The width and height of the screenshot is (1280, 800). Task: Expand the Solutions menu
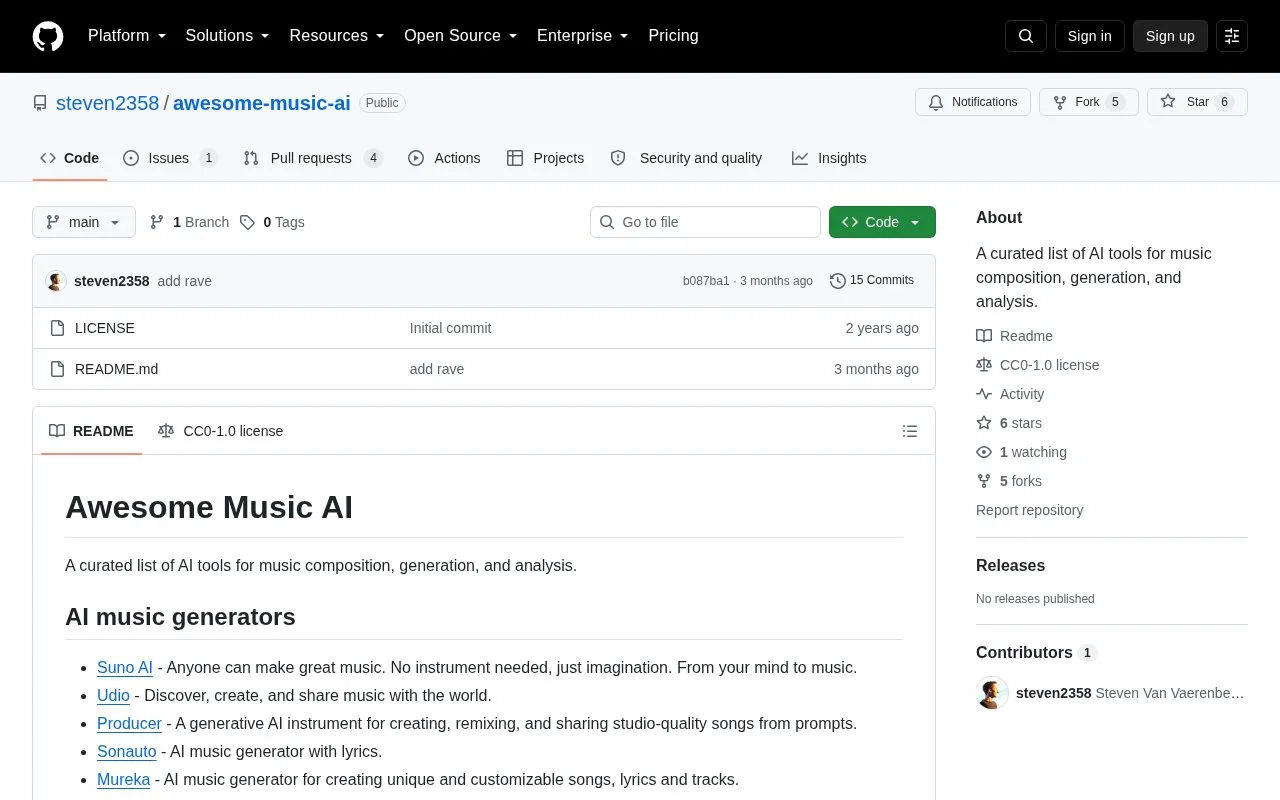click(x=228, y=36)
